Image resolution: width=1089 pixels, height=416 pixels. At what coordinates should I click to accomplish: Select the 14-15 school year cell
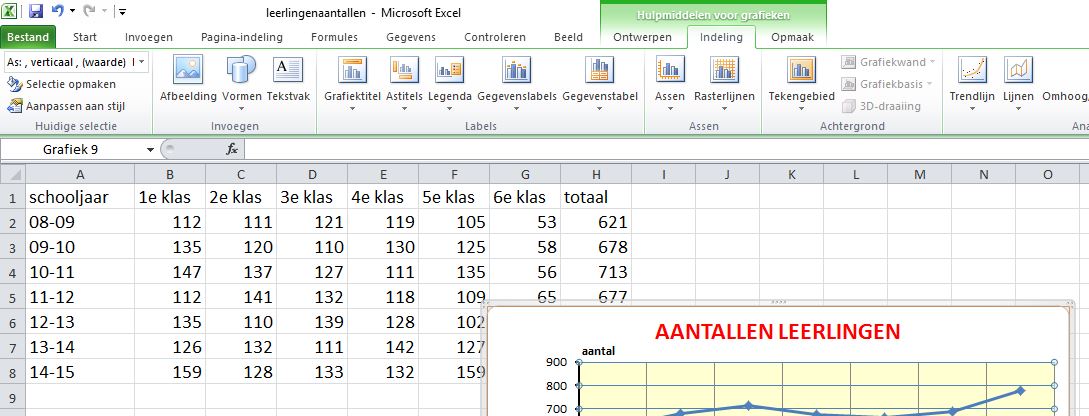81,372
